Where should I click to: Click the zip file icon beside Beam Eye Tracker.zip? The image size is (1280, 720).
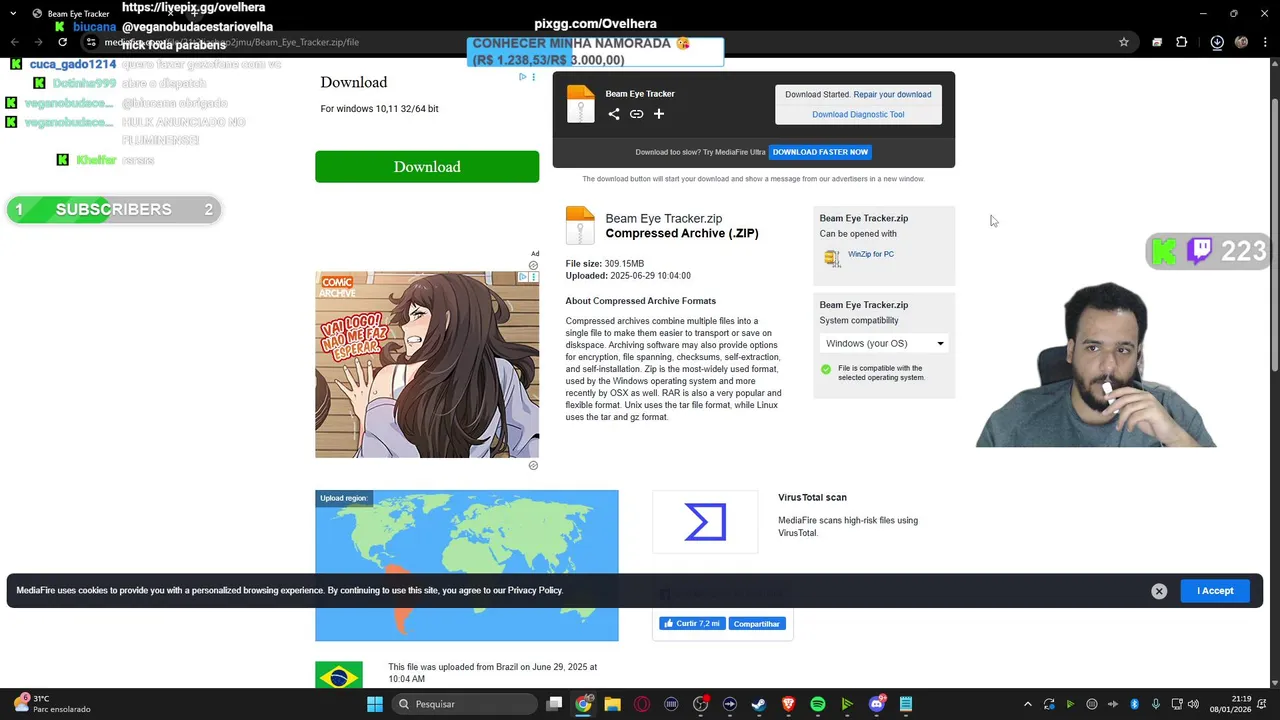click(x=580, y=226)
